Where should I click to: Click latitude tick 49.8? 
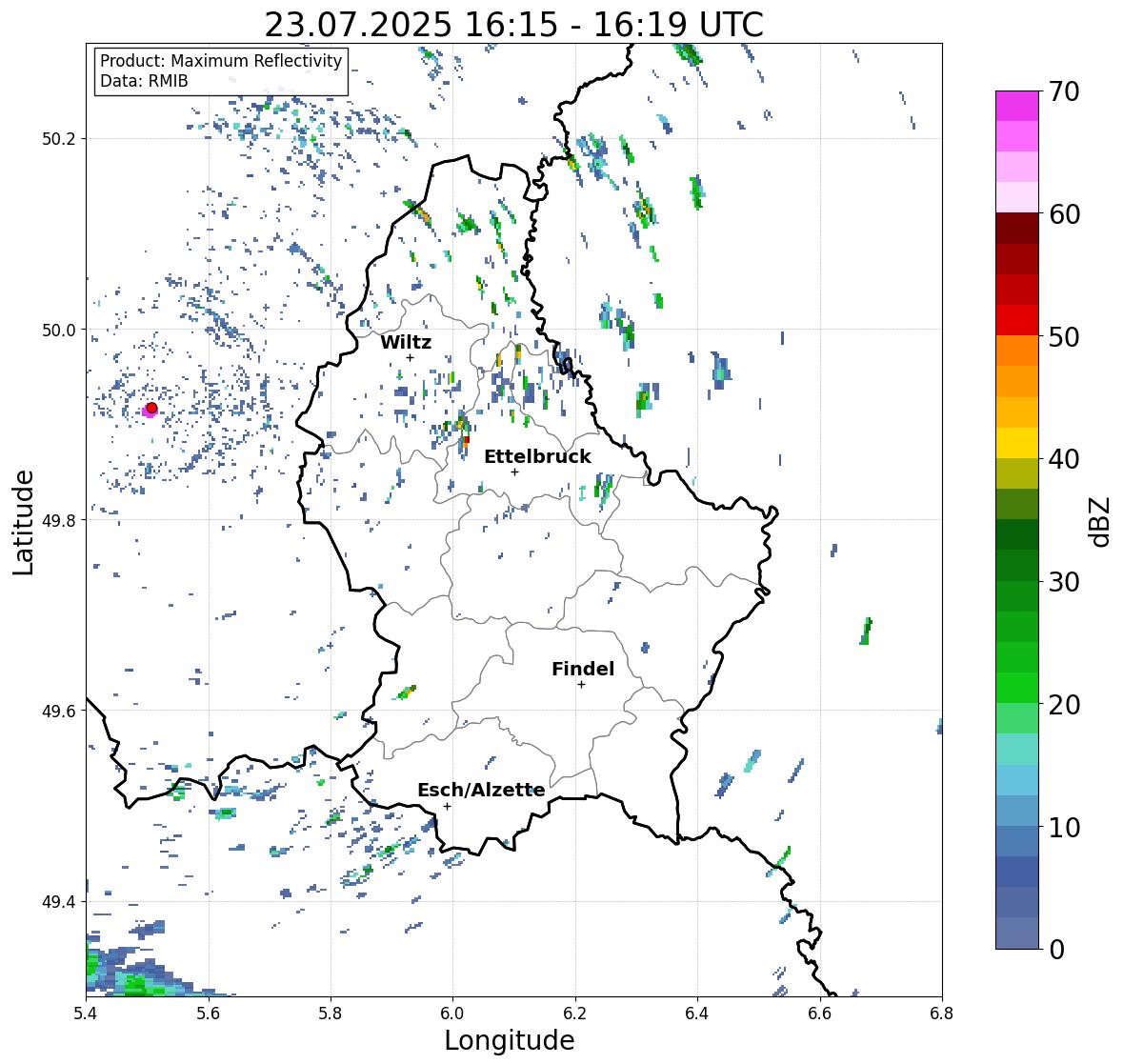pos(59,520)
